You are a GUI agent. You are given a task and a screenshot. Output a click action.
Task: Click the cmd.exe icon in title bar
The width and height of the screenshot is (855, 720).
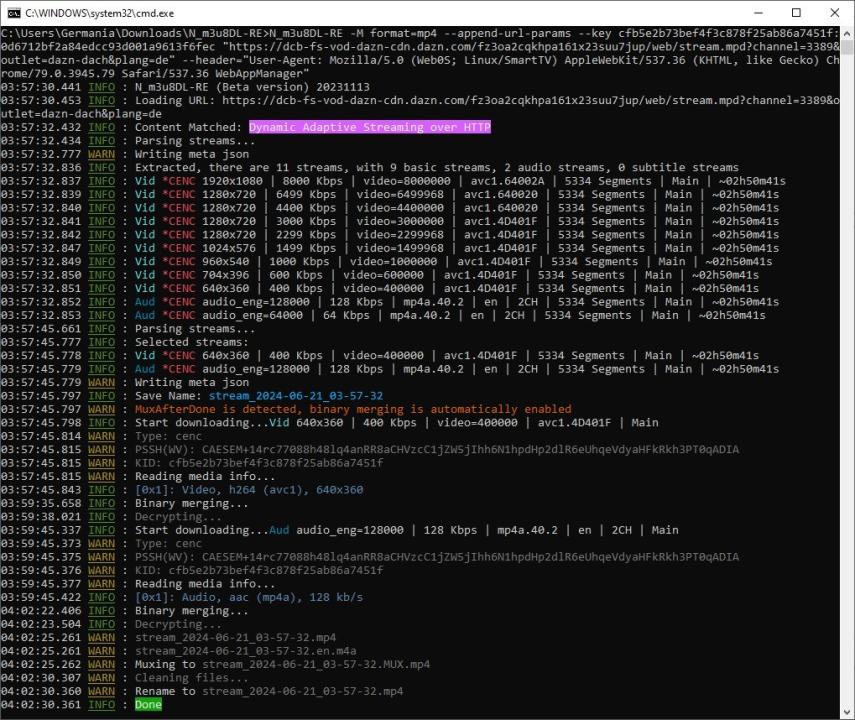[13, 13]
